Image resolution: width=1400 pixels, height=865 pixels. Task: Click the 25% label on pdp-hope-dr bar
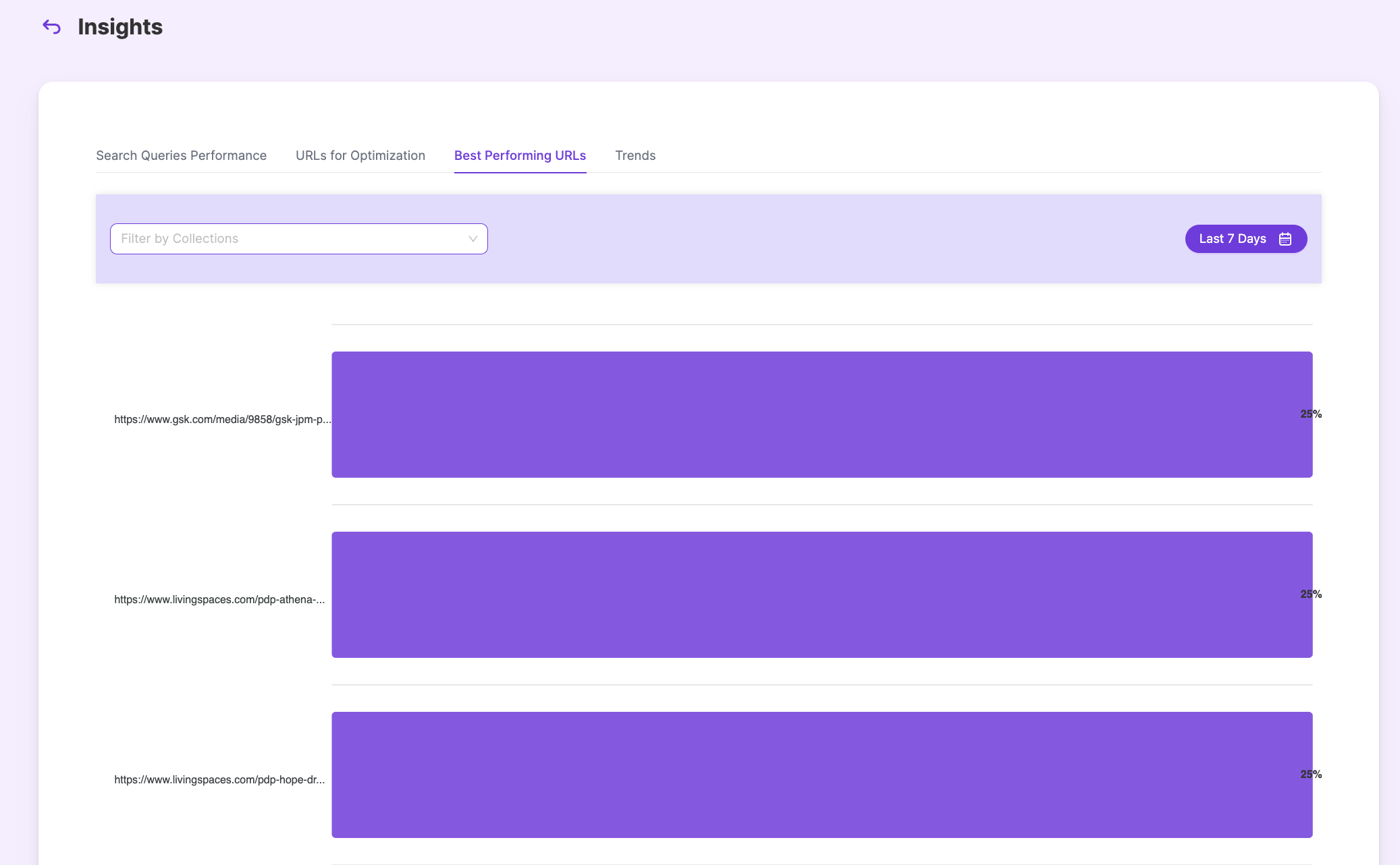tap(1311, 775)
